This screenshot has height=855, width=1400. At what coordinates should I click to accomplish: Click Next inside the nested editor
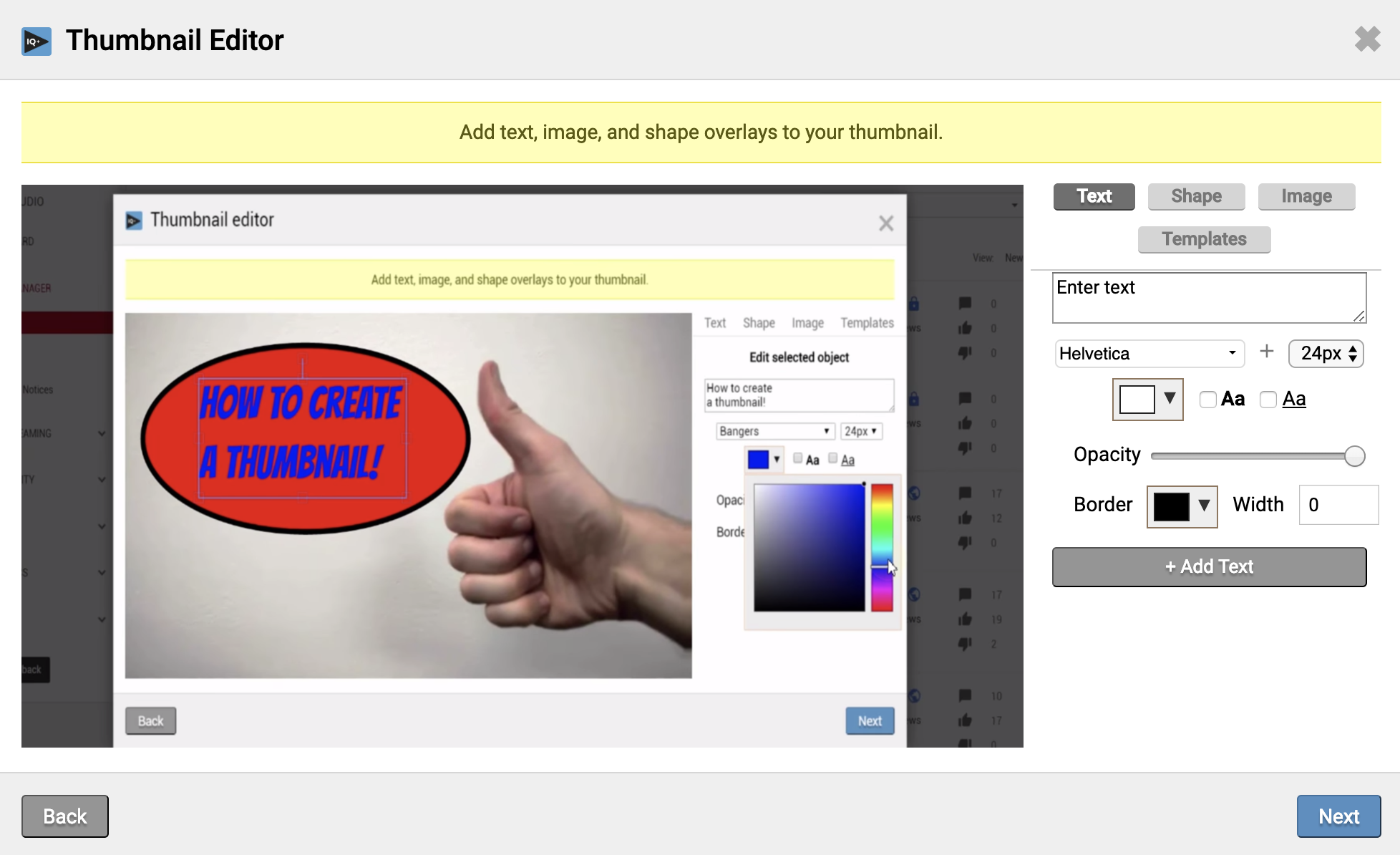coord(870,720)
